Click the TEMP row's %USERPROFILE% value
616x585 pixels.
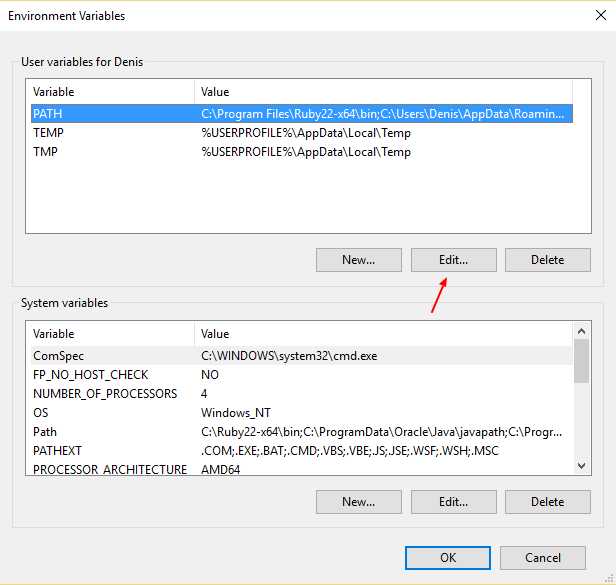point(306,133)
